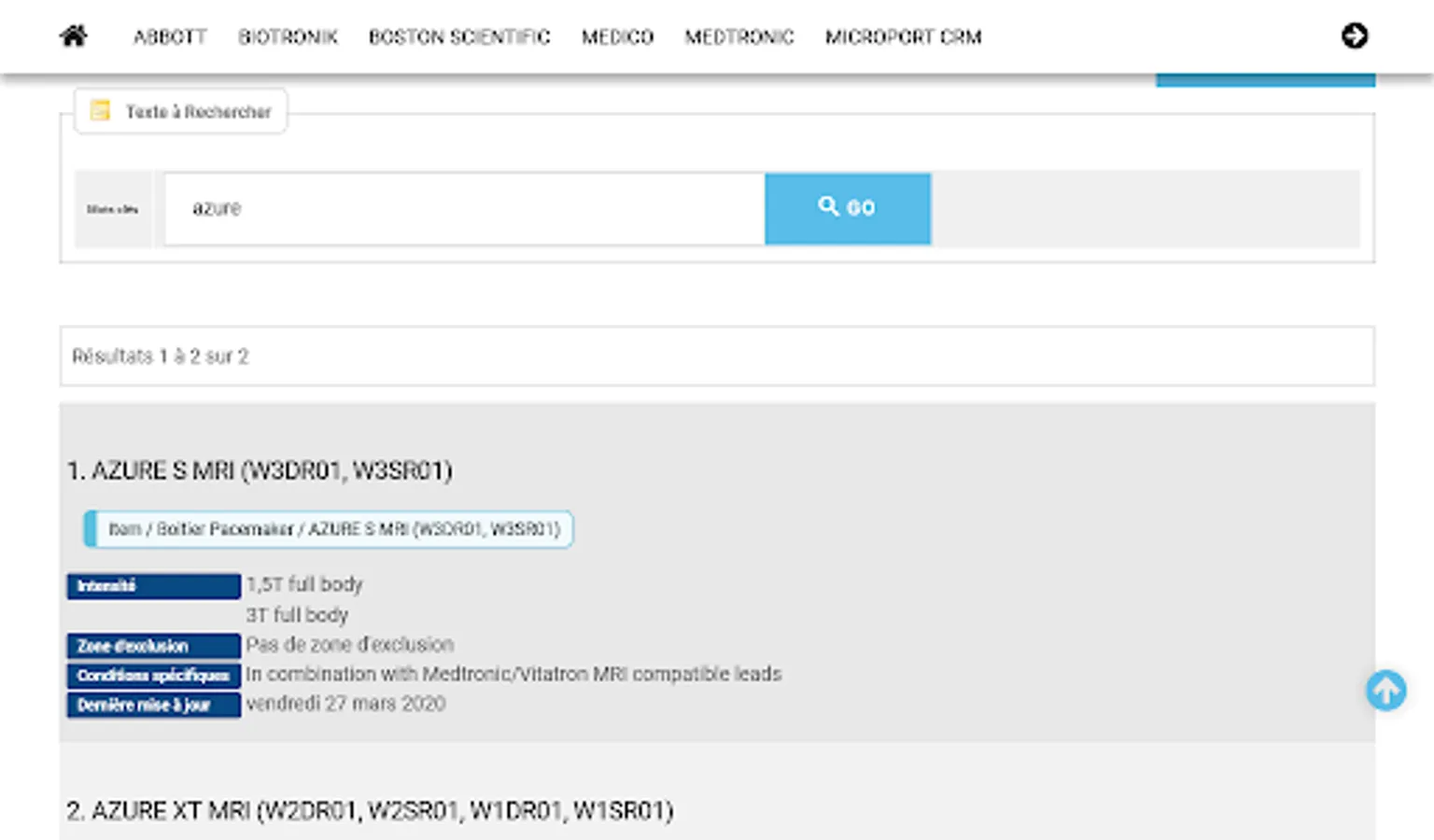Go to the home icon
Image resolution: width=1434 pixels, height=840 pixels.
click(73, 36)
